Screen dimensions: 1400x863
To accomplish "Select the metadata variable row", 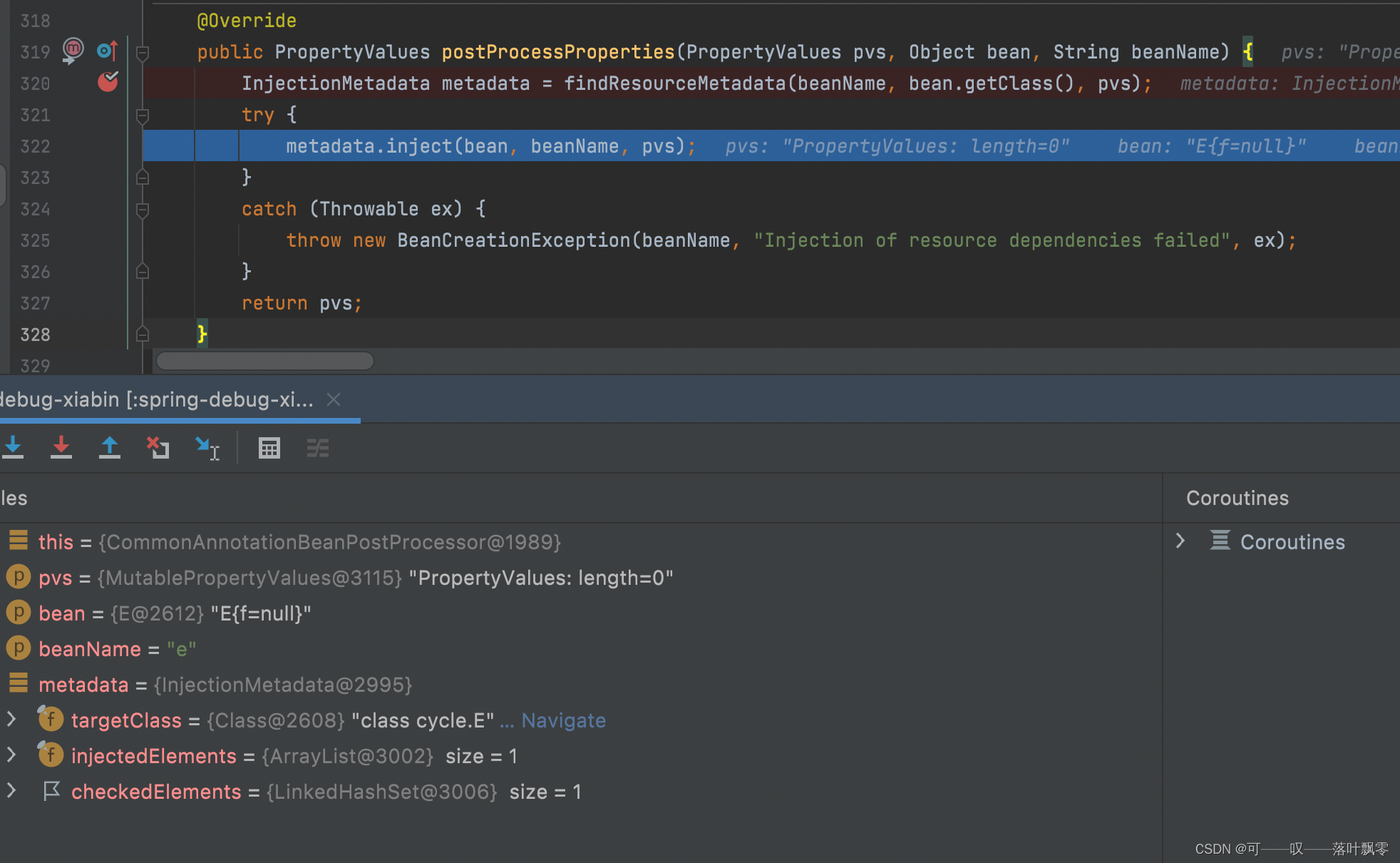I will [x=83, y=685].
